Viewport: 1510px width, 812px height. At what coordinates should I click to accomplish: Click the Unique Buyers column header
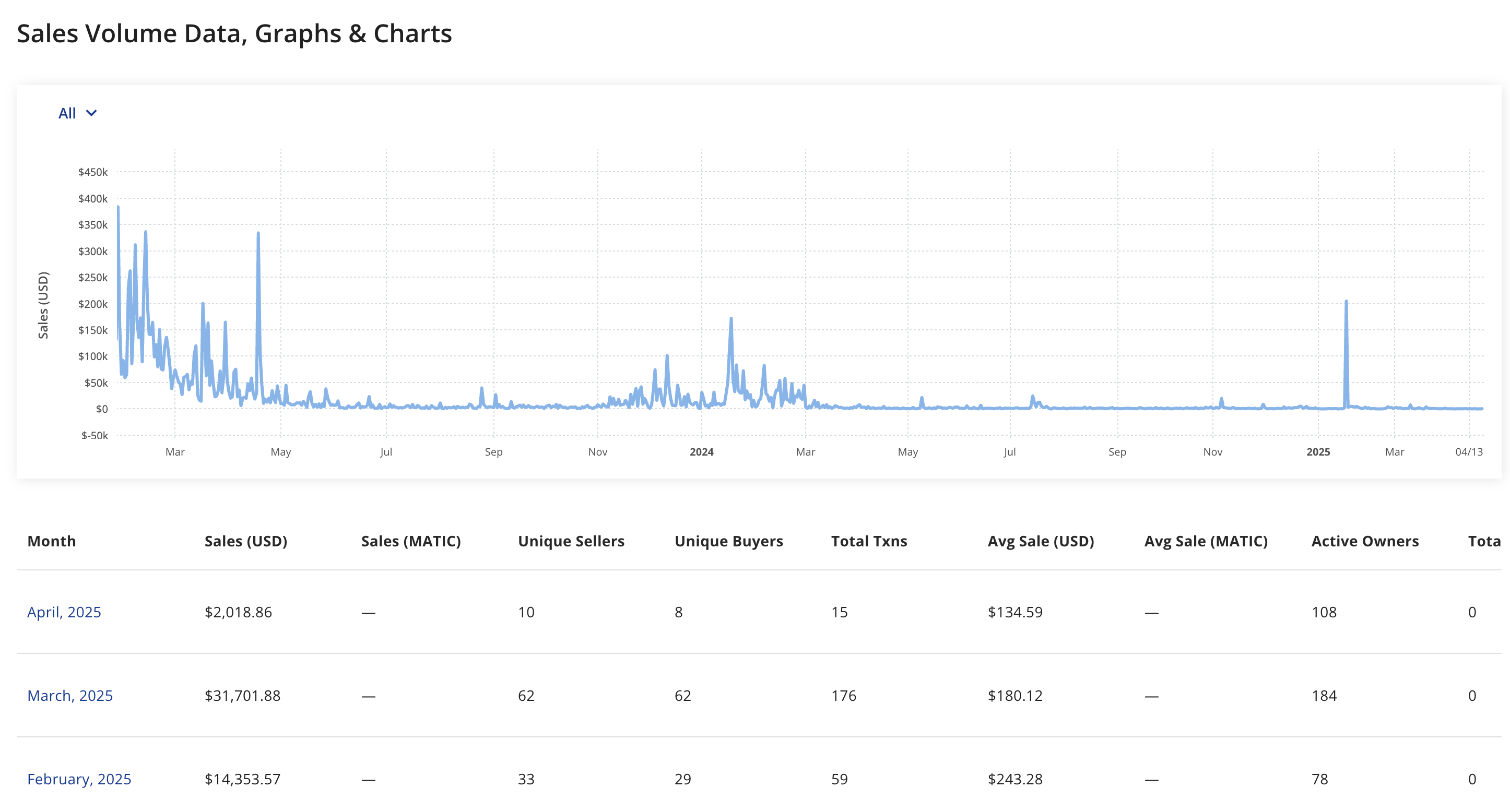728,541
